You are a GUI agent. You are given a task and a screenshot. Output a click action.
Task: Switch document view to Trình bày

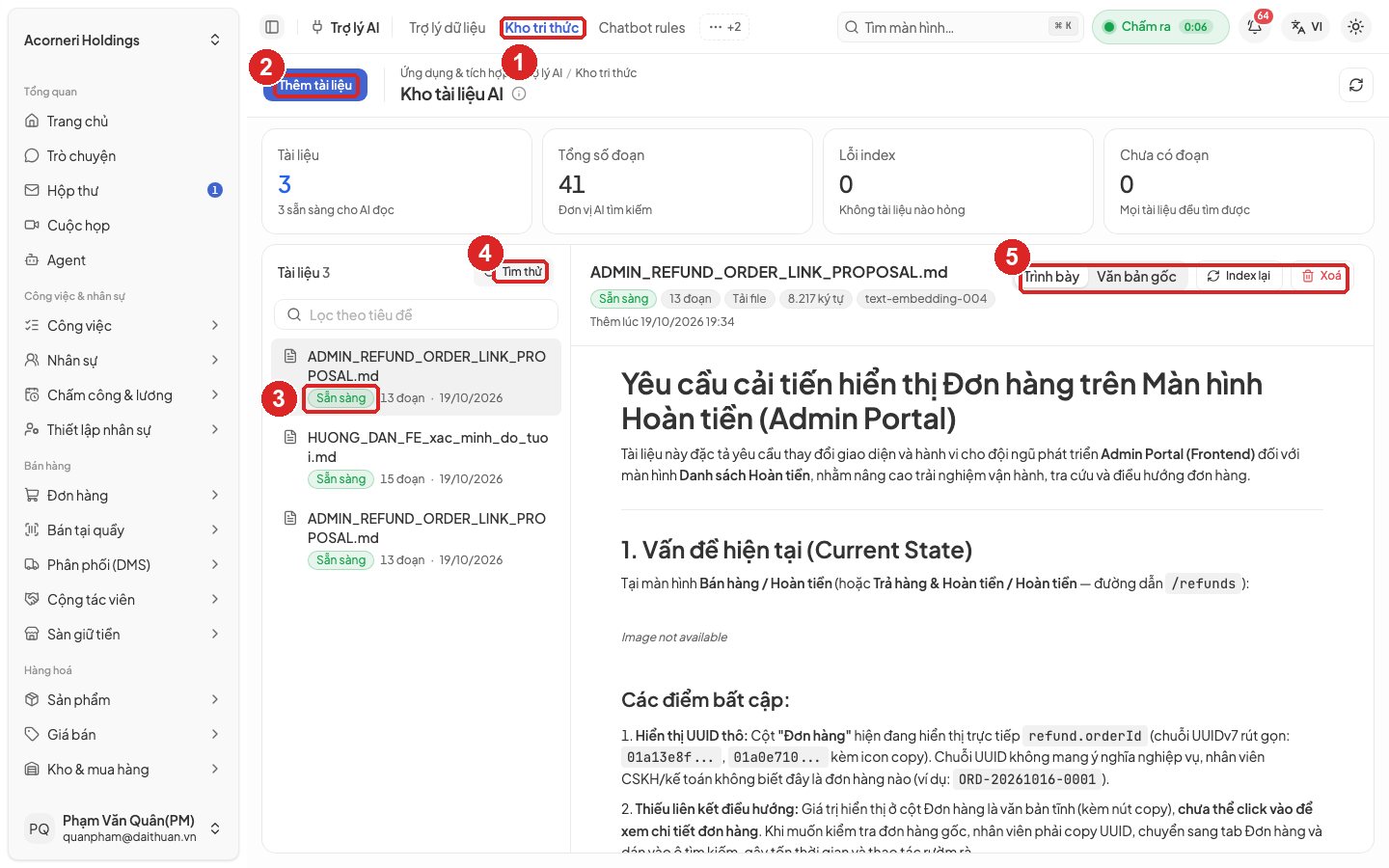1052,277
